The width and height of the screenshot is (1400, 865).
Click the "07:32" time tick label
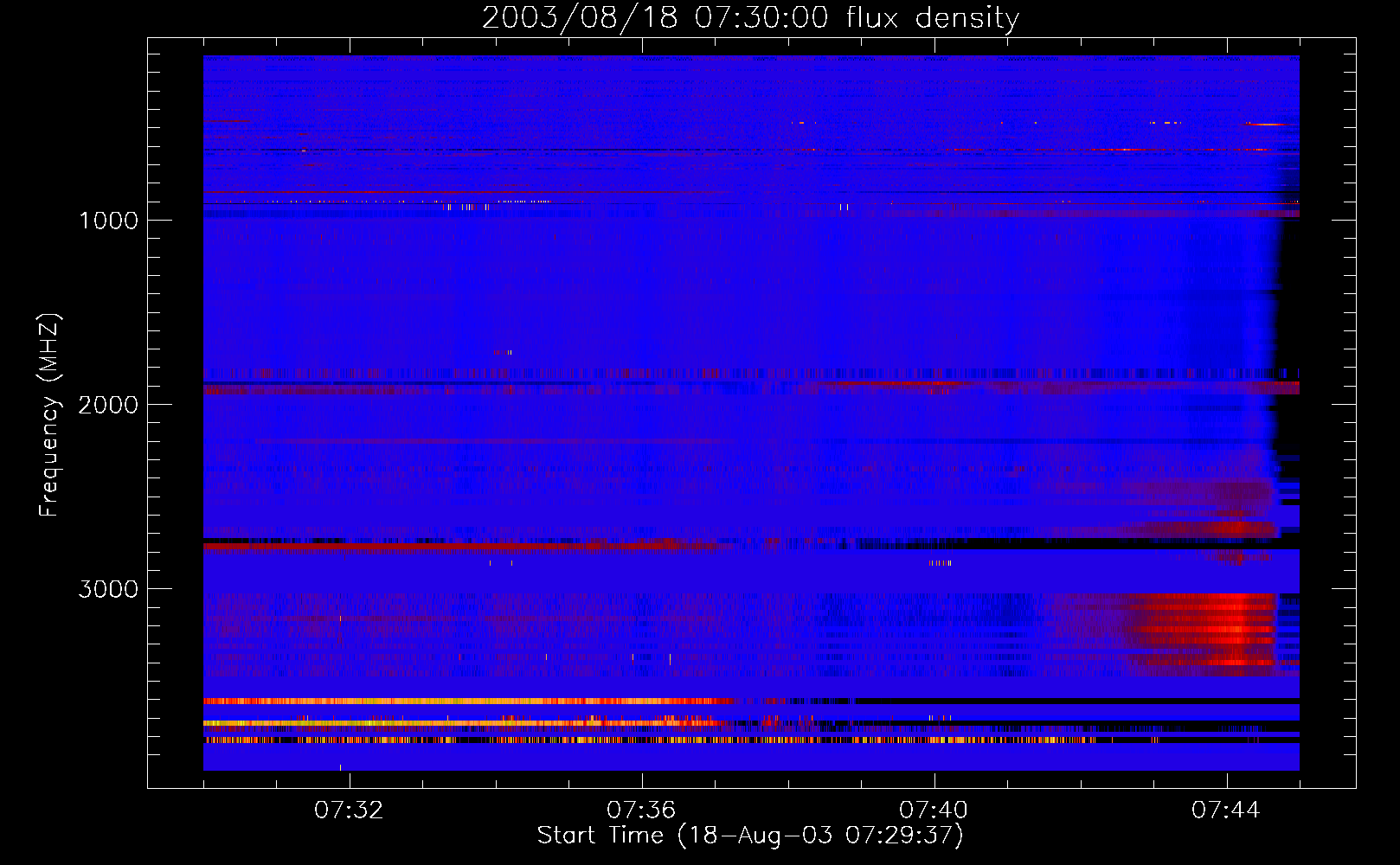coord(349,811)
